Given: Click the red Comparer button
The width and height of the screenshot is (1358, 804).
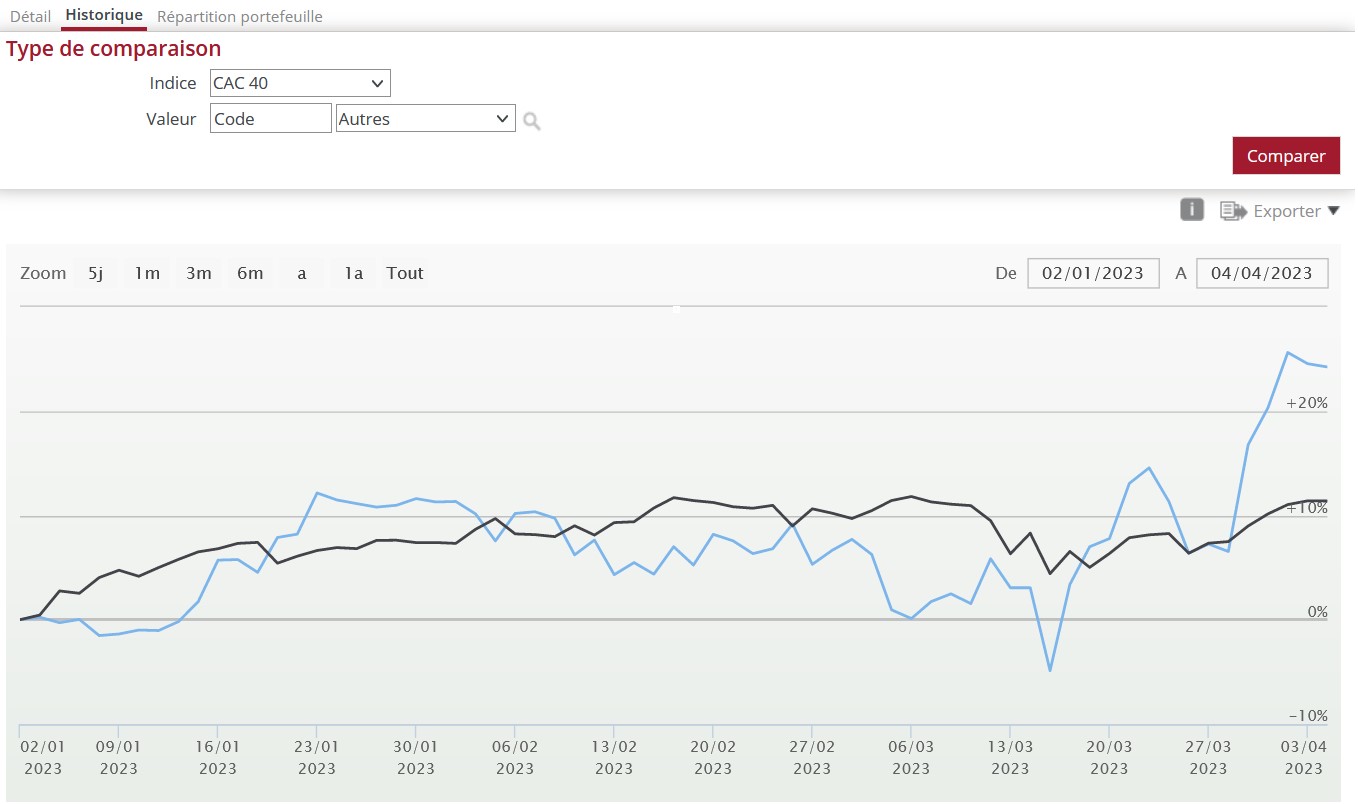Looking at the screenshot, I should click(1286, 156).
